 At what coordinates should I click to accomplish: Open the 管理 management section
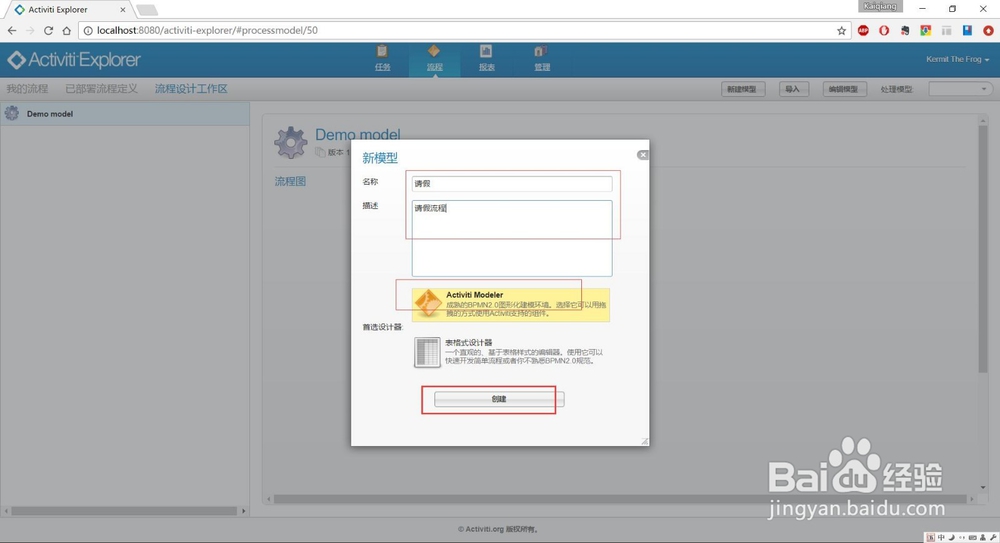[541, 58]
